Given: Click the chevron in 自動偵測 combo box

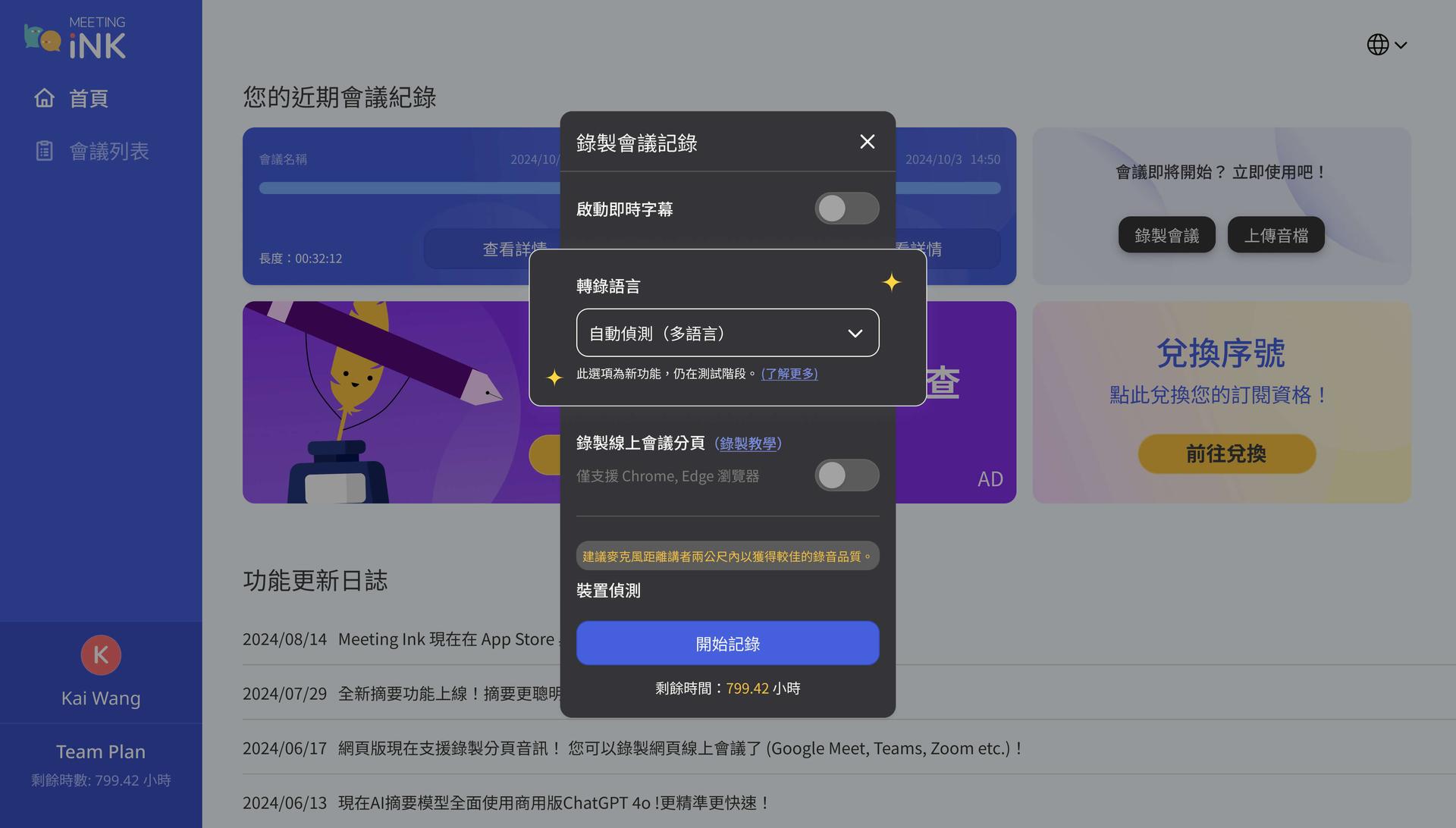Looking at the screenshot, I should pyautogui.click(x=855, y=334).
